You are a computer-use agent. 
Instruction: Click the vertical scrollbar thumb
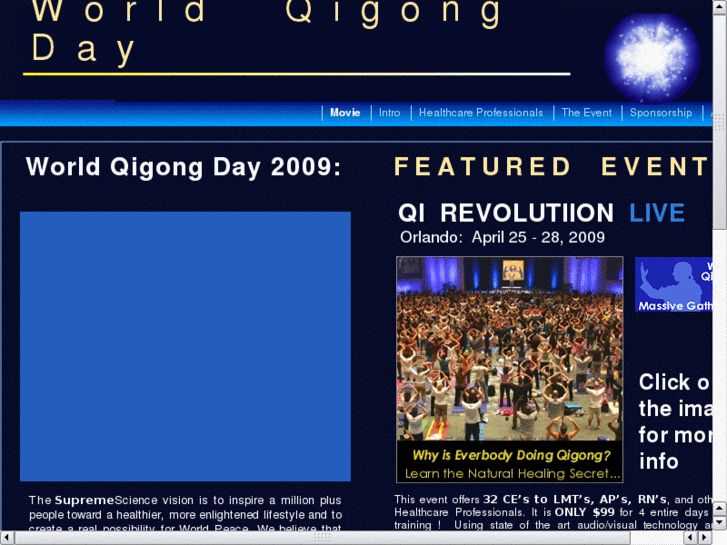click(x=720, y=122)
